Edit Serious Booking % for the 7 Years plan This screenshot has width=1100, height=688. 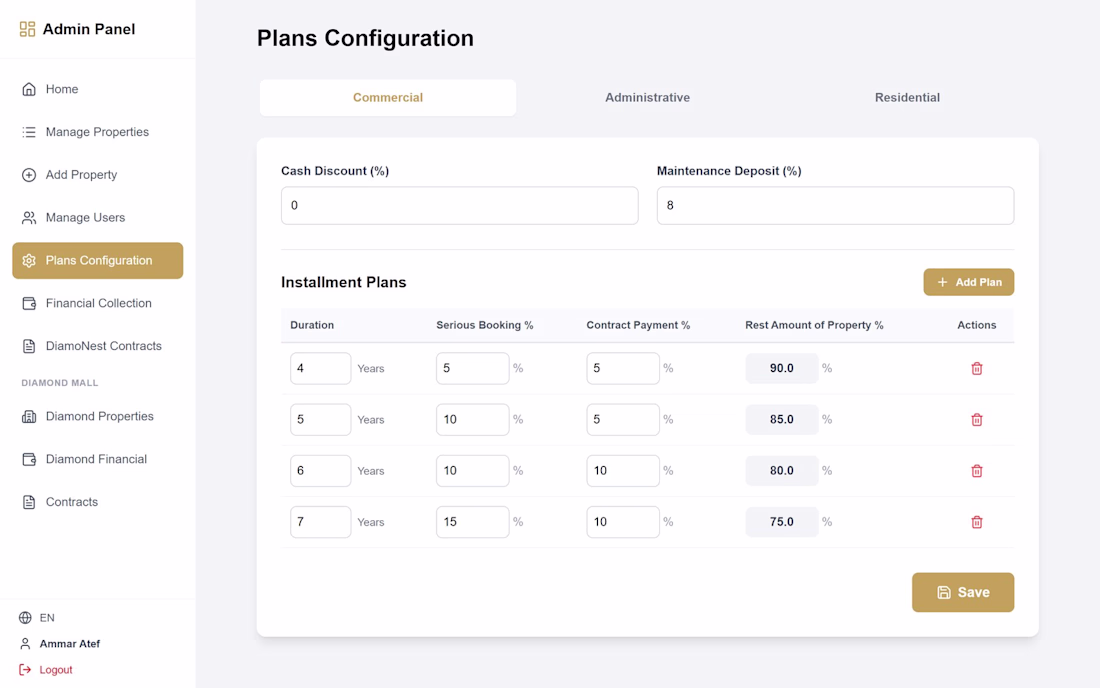point(472,522)
